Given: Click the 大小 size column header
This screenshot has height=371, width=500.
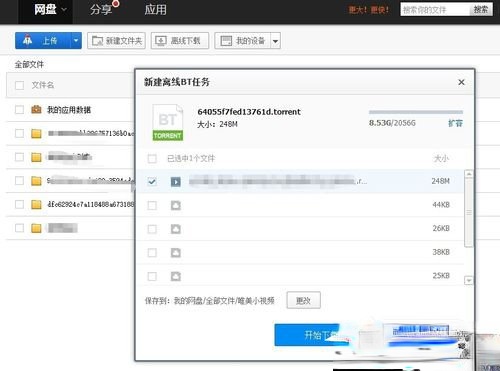Looking at the screenshot, I should [441, 158].
